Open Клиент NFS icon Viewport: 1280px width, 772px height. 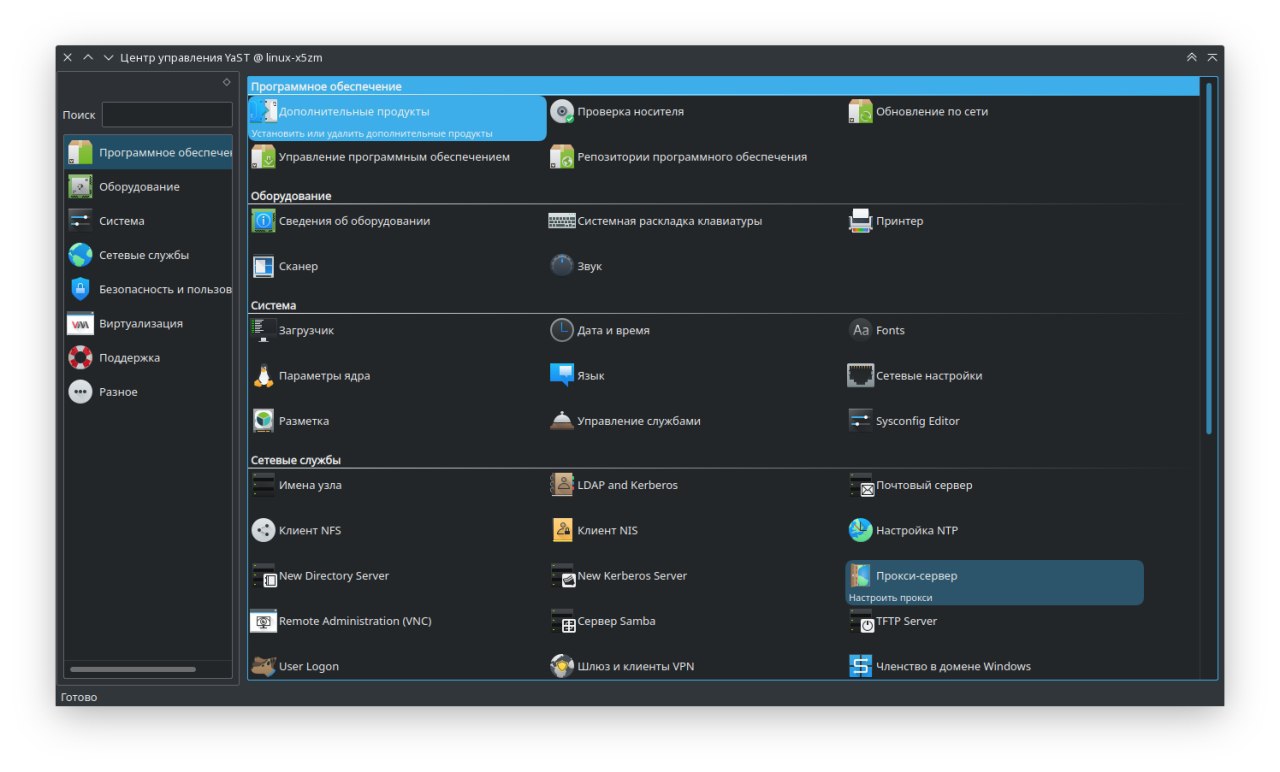click(x=263, y=530)
